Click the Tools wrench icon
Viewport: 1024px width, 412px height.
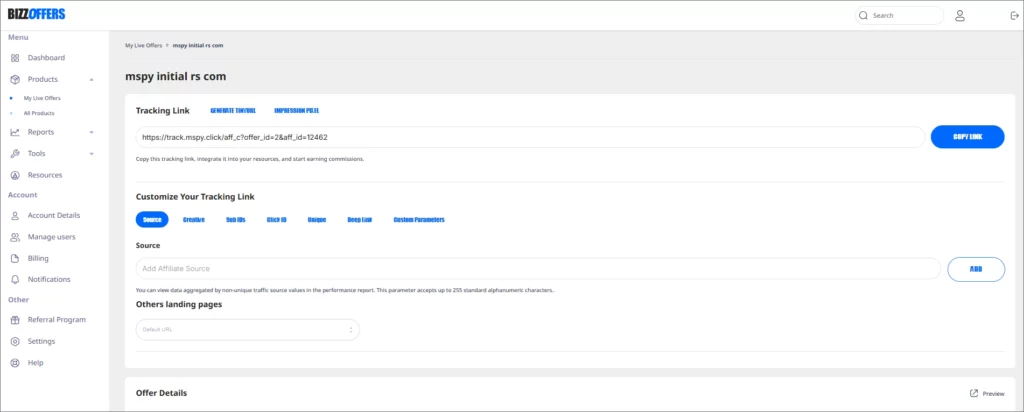coord(15,154)
